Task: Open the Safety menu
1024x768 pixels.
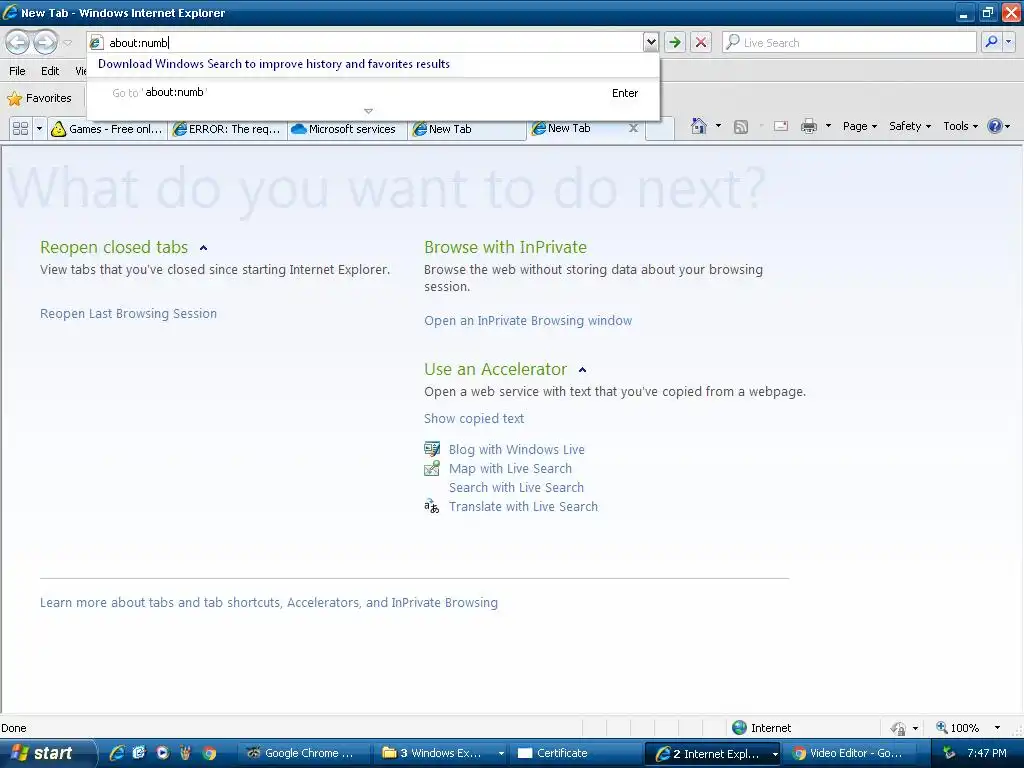Action: tap(910, 127)
